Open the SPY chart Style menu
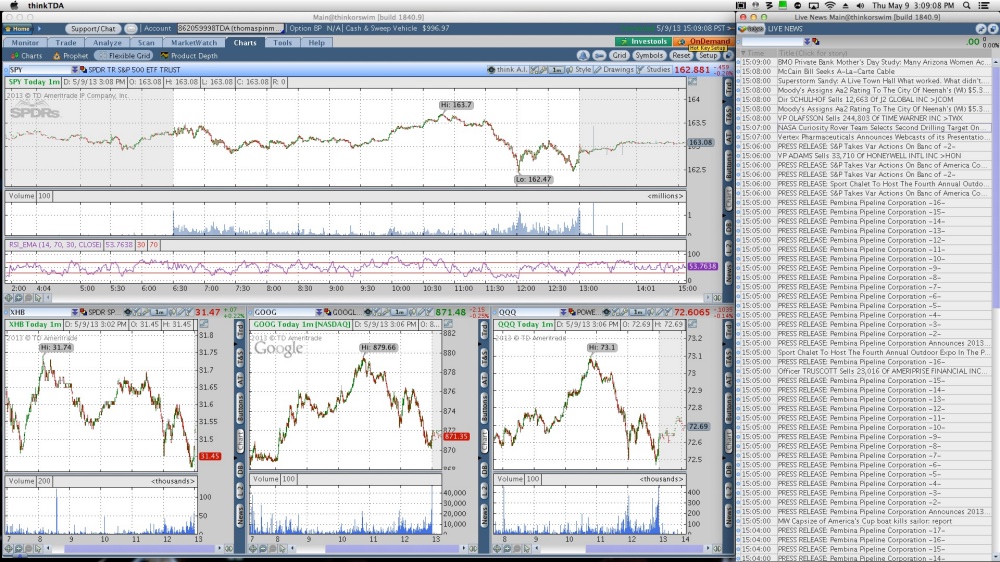 click(579, 70)
